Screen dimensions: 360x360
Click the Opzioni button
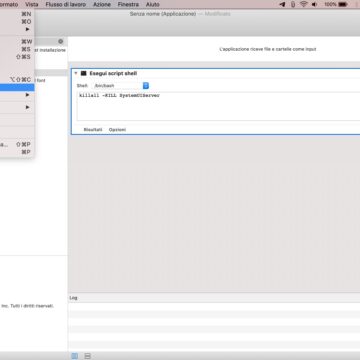tap(117, 130)
